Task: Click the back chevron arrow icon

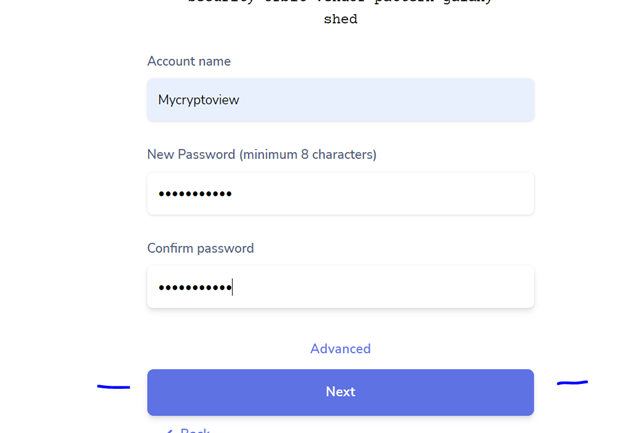Action: [x=170, y=431]
